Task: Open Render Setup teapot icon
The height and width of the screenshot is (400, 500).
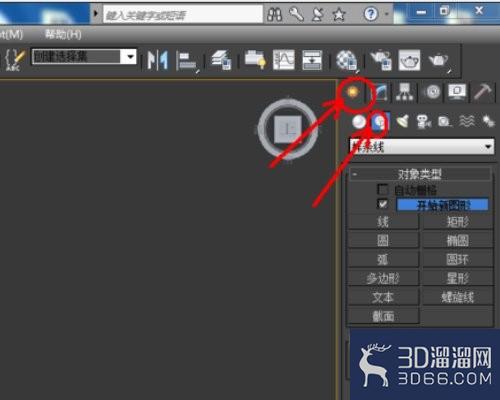Action: pyautogui.click(x=381, y=60)
